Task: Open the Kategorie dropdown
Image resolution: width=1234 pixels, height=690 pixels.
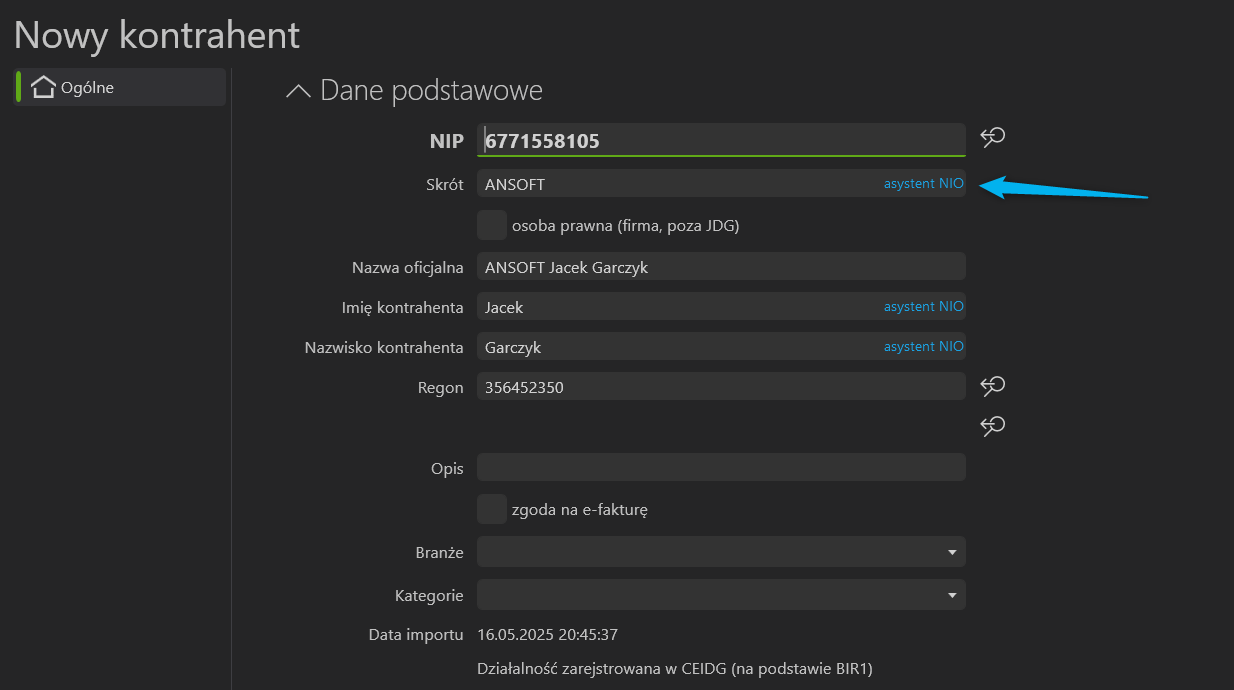Action: (x=721, y=595)
